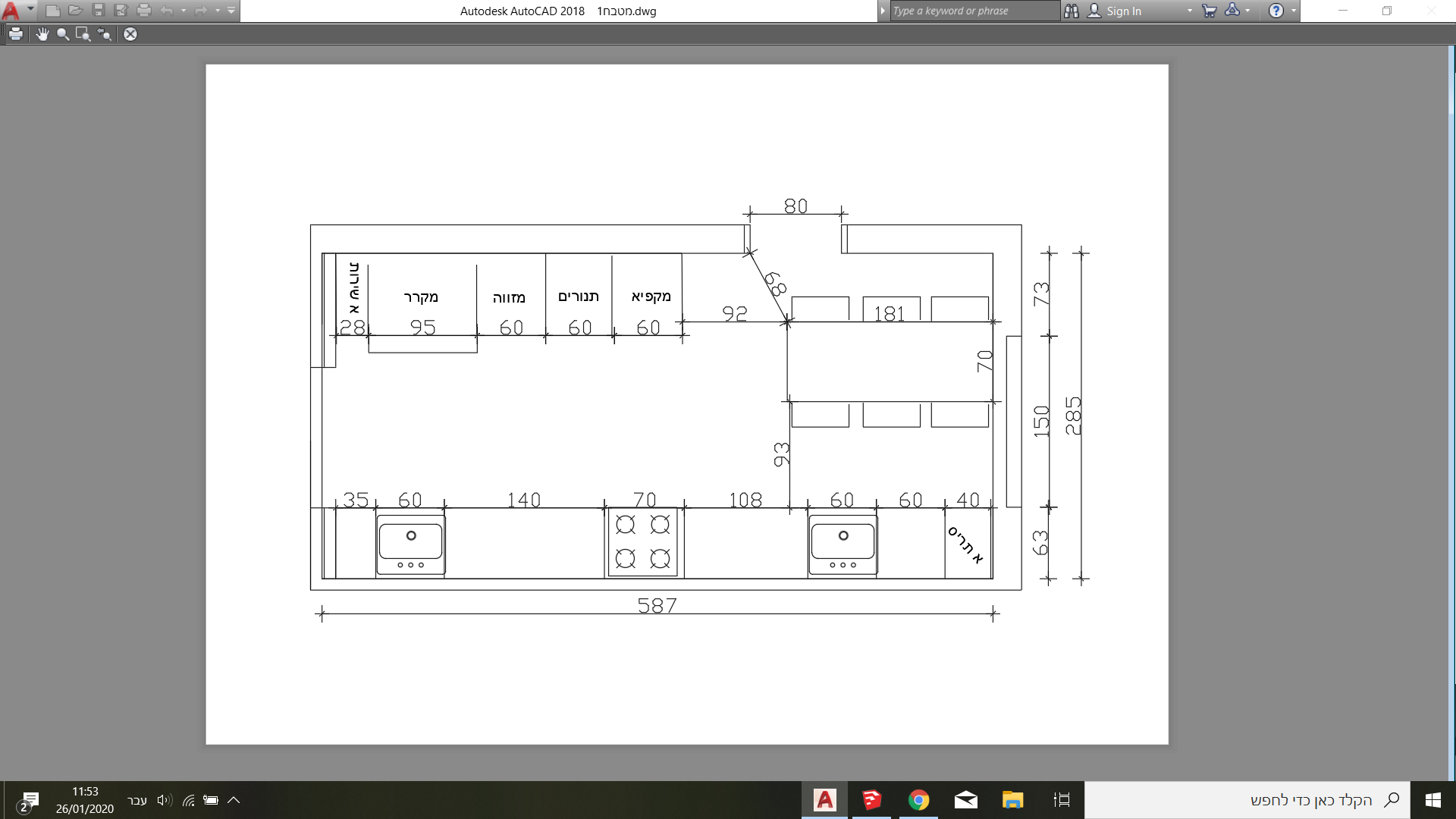The height and width of the screenshot is (819, 1456).
Task: Open the Windows notification center
Action: (x=29, y=800)
